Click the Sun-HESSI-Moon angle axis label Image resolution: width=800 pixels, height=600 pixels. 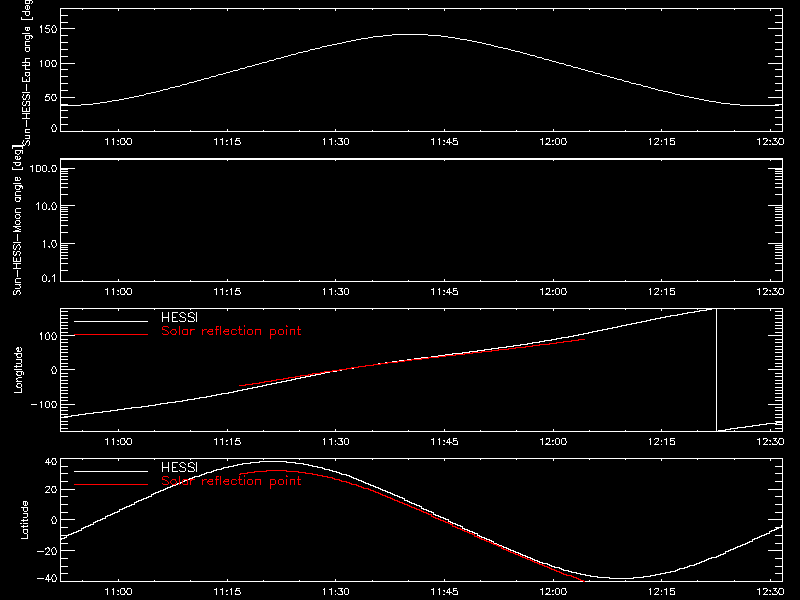pyautogui.click(x=17, y=220)
